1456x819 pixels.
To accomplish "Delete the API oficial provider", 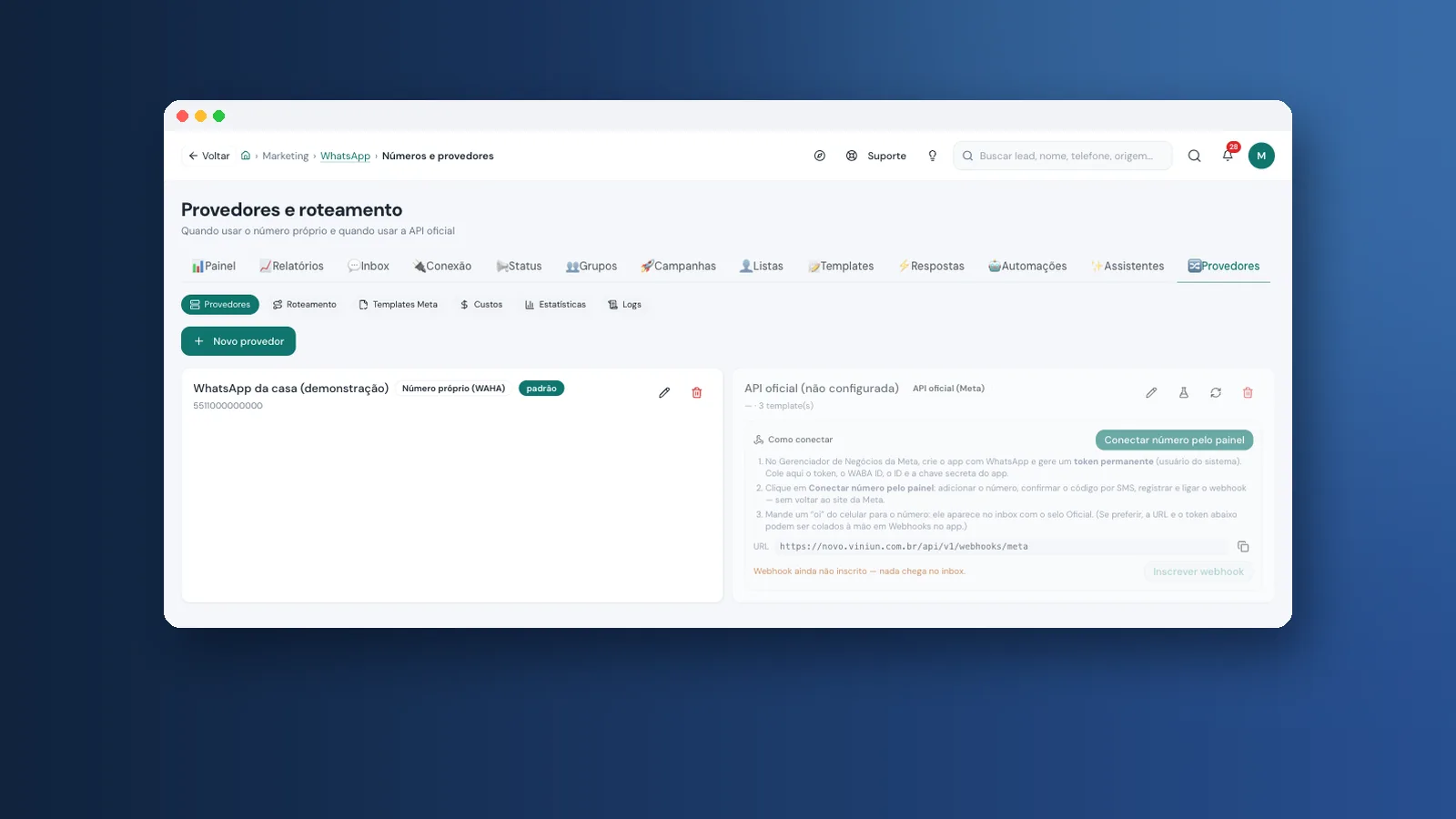I will [x=1248, y=392].
